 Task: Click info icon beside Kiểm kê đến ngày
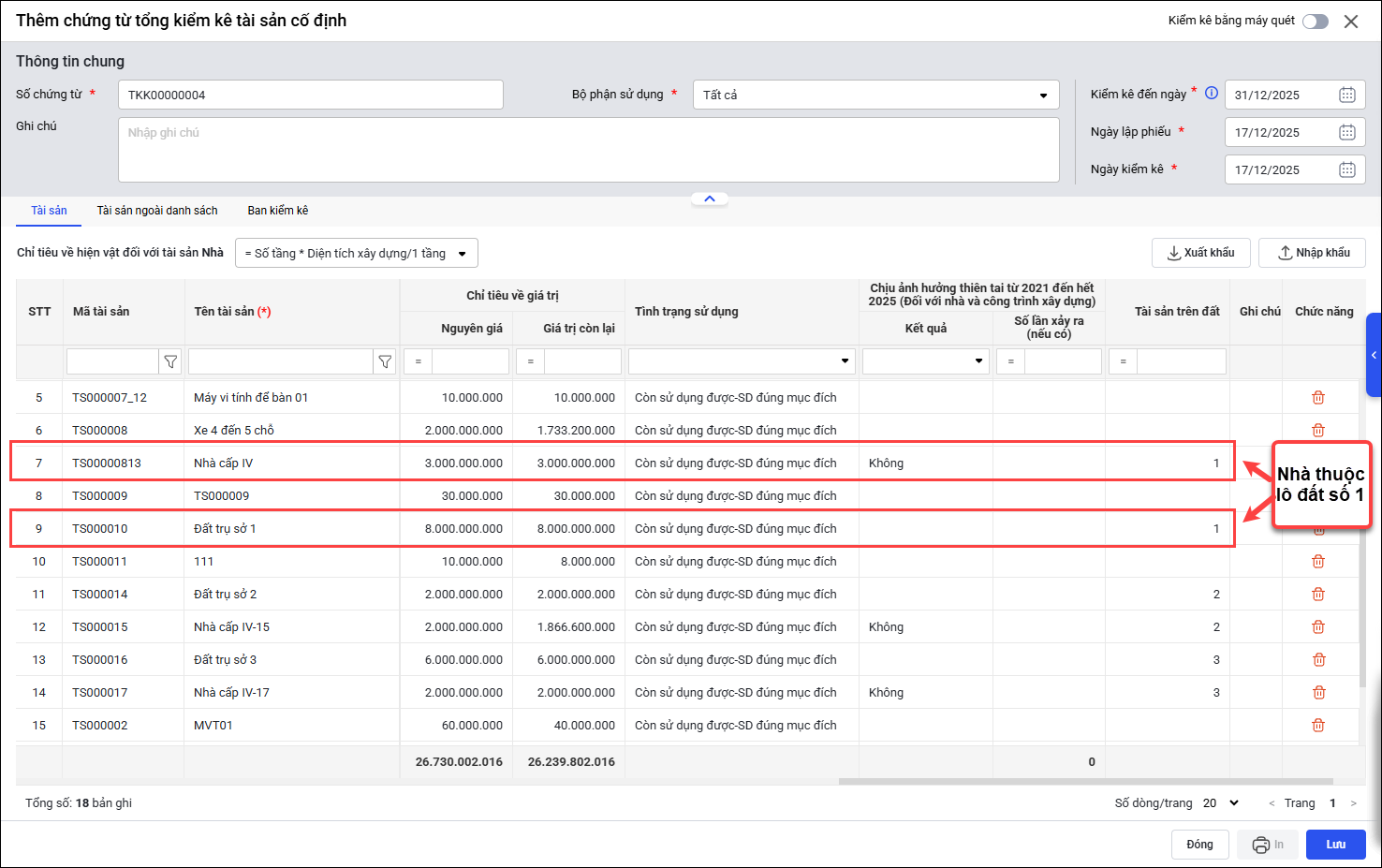pos(1212,93)
